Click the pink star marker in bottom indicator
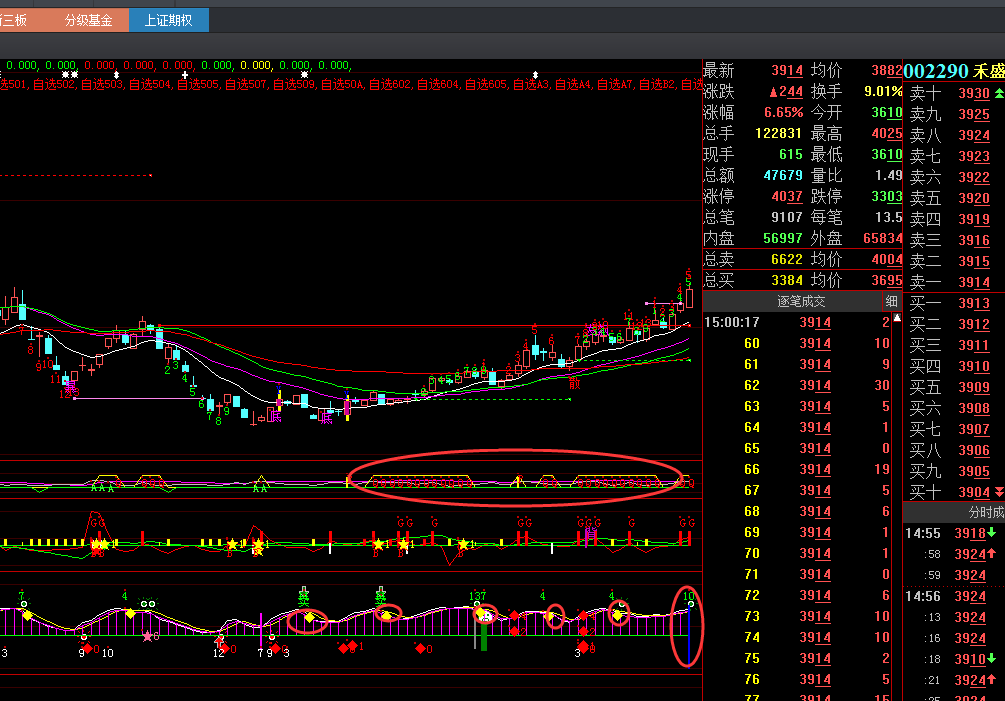 pos(147,636)
